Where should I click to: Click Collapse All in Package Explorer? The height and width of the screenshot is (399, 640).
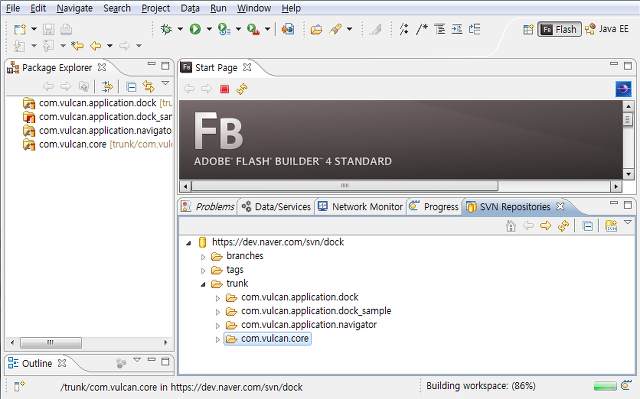click(131, 86)
